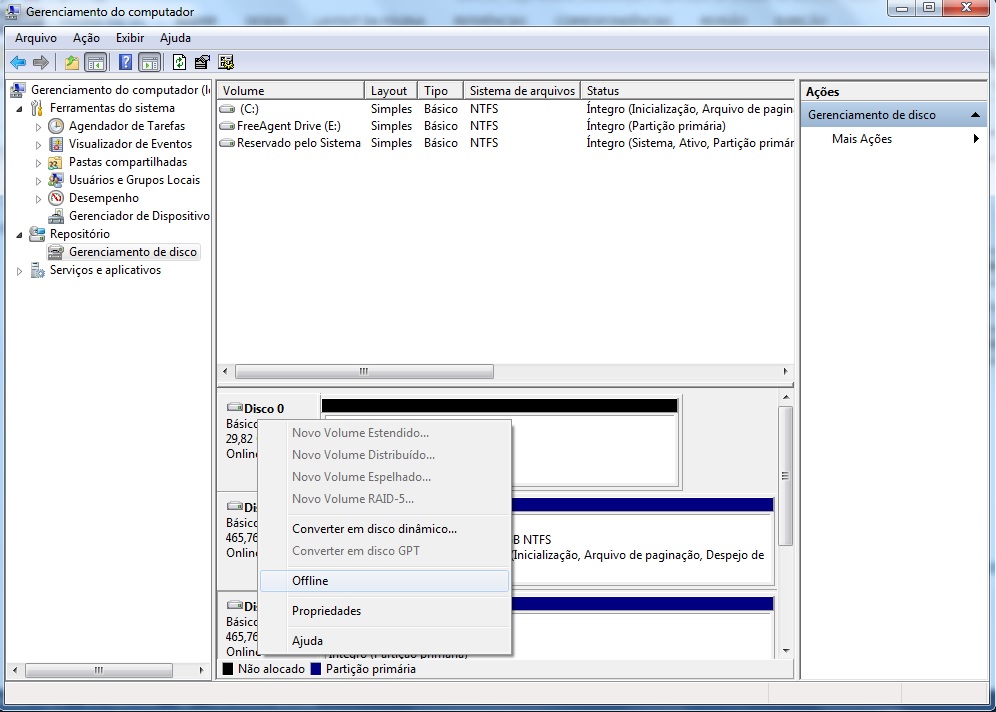The image size is (996, 712).
Task: Toggle the show/hide console tree button
Action: pyautogui.click(x=96, y=62)
